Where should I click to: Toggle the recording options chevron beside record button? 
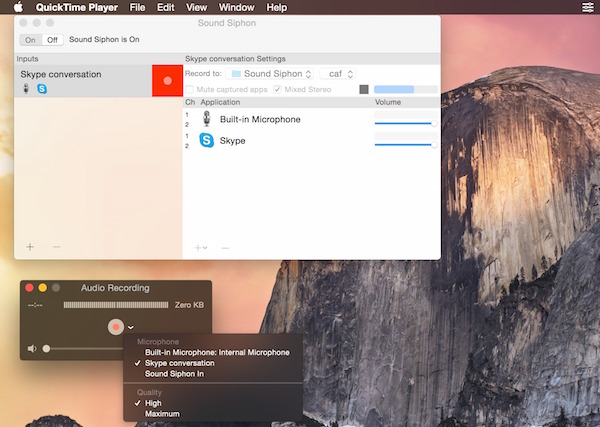pos(131,327)
